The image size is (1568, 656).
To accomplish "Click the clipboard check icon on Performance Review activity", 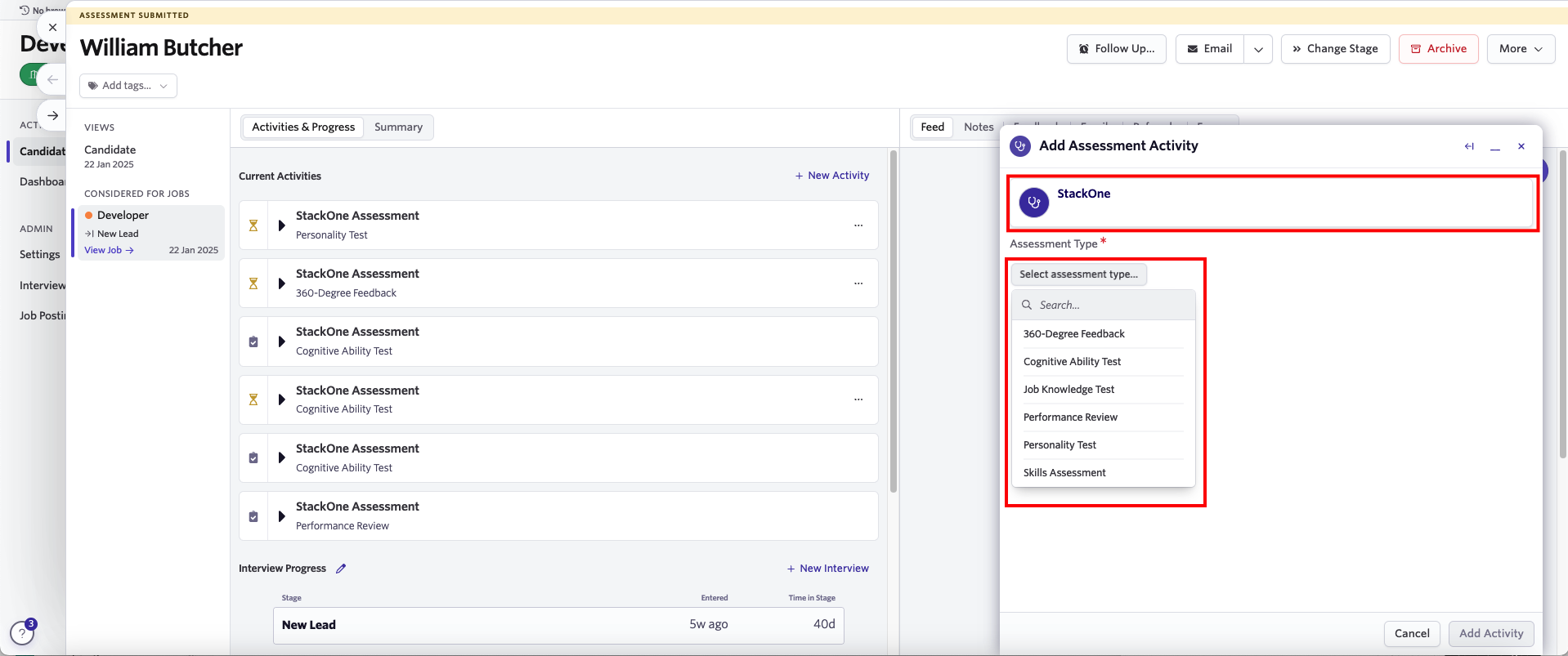I will coord(253,516).
